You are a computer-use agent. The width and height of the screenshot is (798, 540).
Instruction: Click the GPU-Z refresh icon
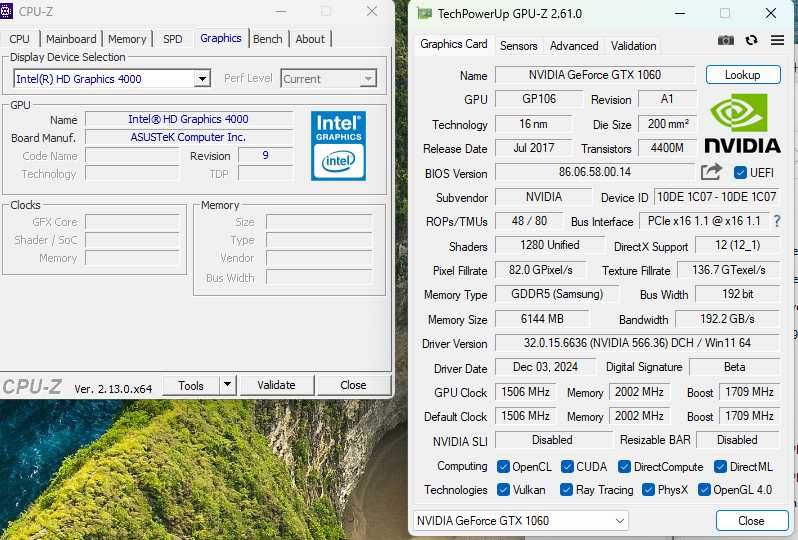point(751,40)
